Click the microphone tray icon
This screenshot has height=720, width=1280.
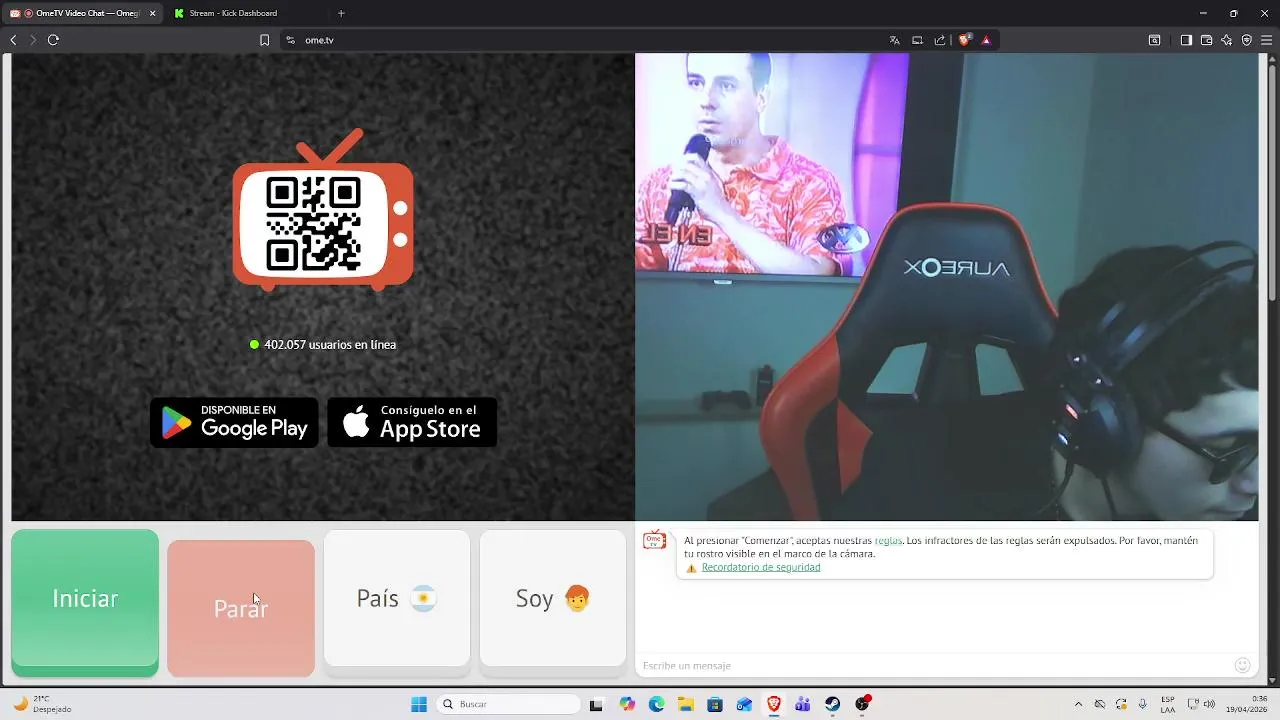coord(1143,704)
